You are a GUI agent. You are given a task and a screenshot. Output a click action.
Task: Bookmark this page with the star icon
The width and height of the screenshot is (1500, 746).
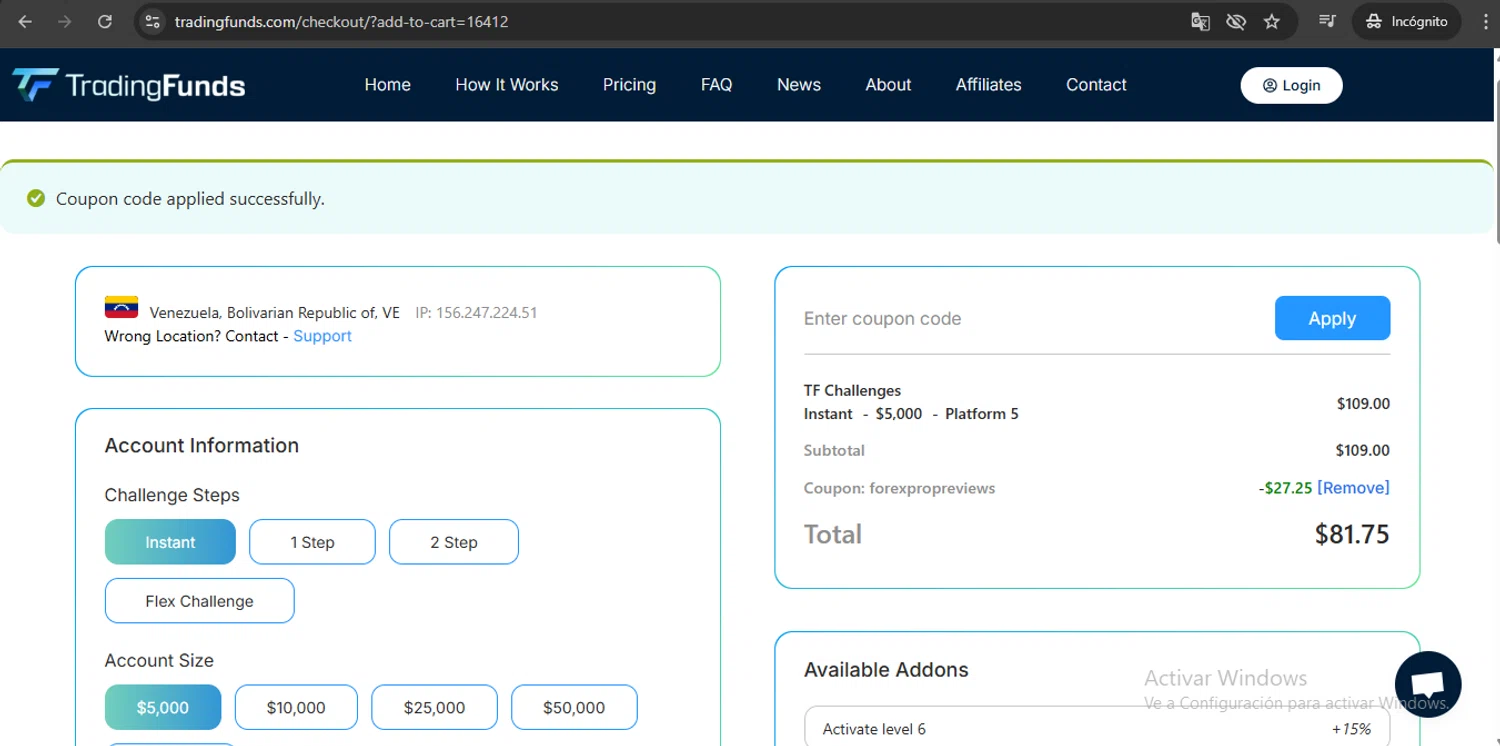pos(1272,21)
